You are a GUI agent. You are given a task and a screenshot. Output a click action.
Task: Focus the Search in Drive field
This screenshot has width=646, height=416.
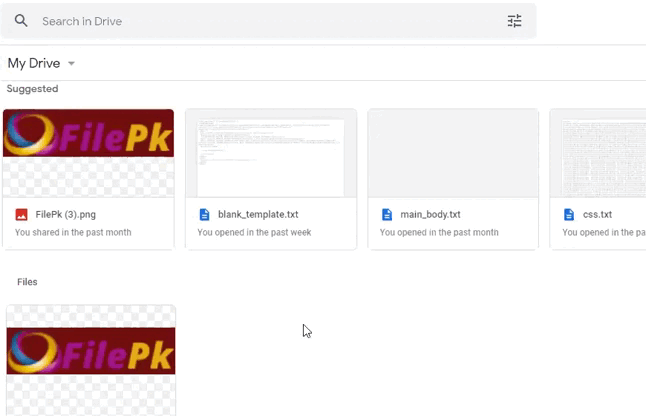pyautogui.click(x=268, y=21)
